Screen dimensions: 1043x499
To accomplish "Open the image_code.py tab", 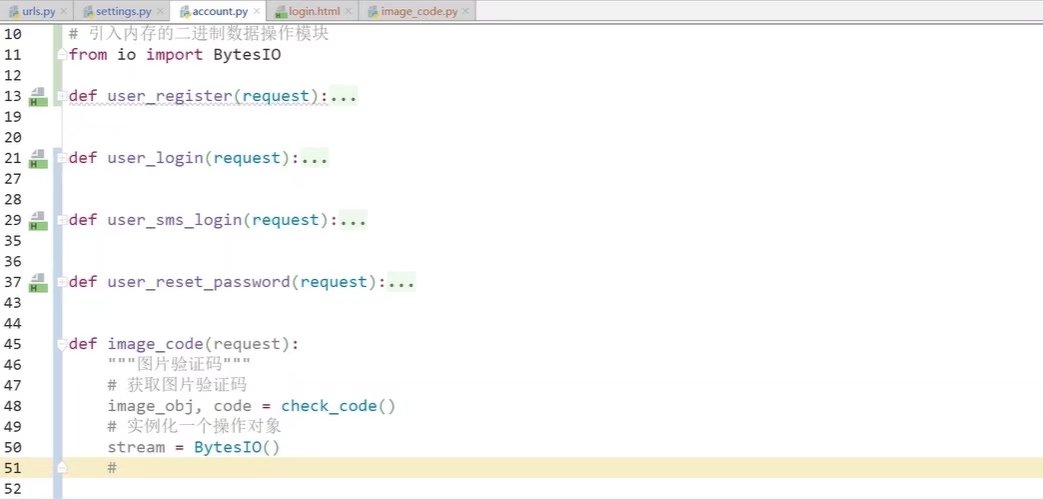I will click(418, 11).
